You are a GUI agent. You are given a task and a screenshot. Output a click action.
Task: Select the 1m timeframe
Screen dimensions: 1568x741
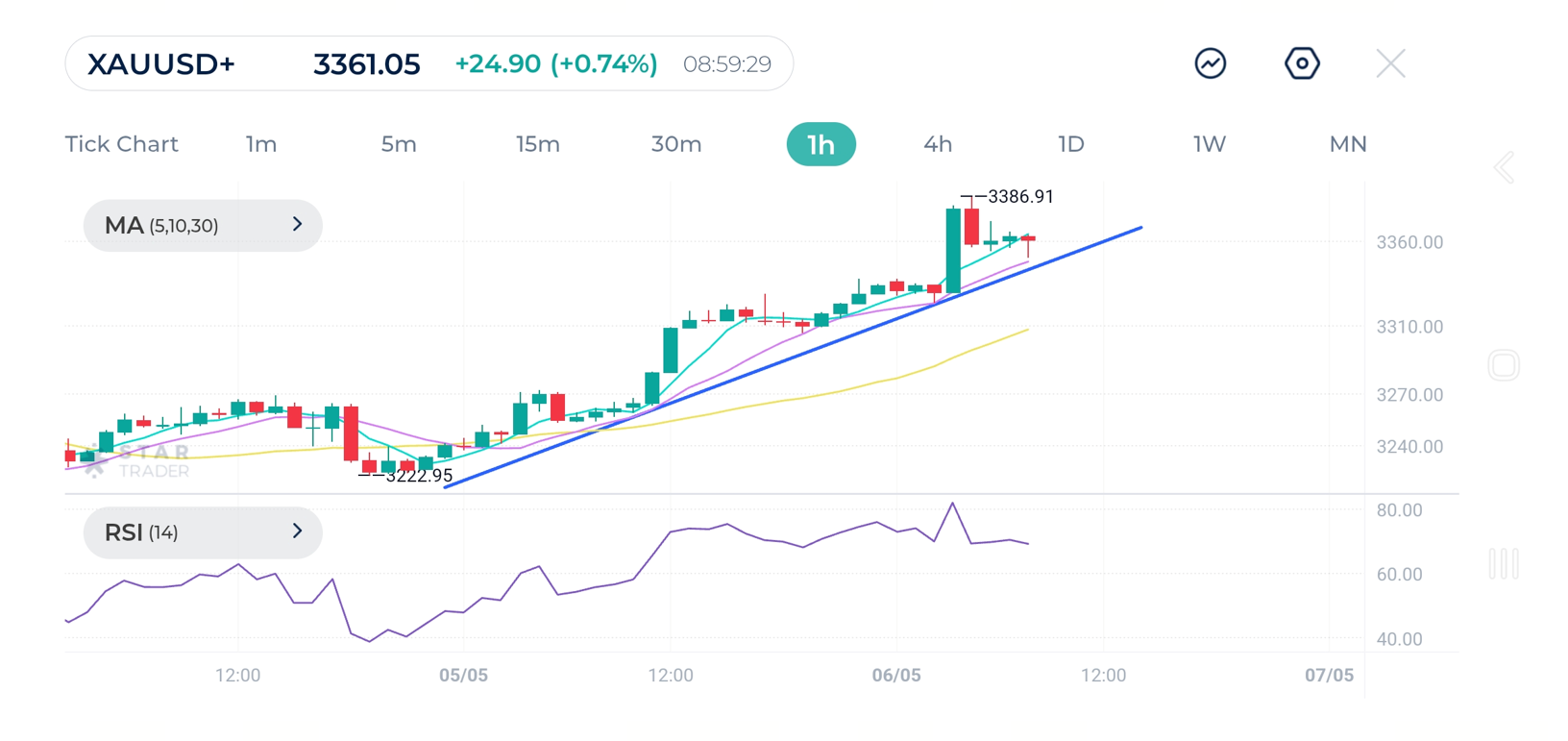pyautogui.click(x=261, y=144)
